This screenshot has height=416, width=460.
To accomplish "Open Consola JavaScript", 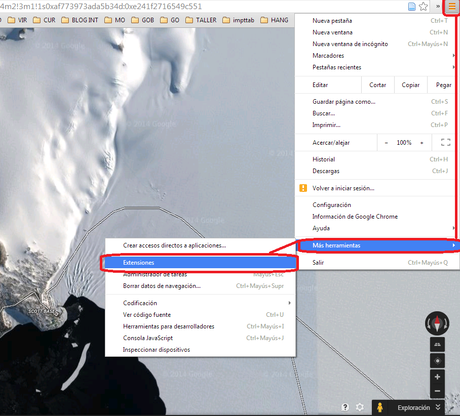I will (x=200, y=338).
